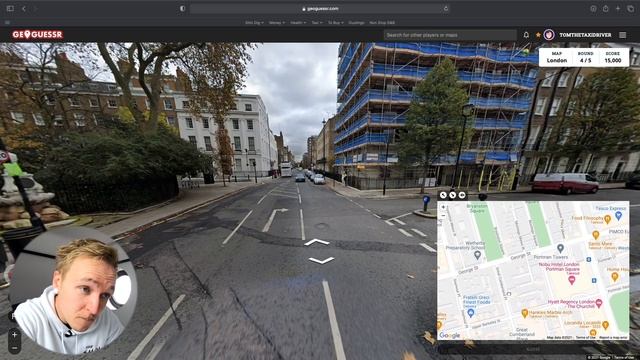Open the hamburger menu
Screen dimensions: 640x360
click(622, 35)
